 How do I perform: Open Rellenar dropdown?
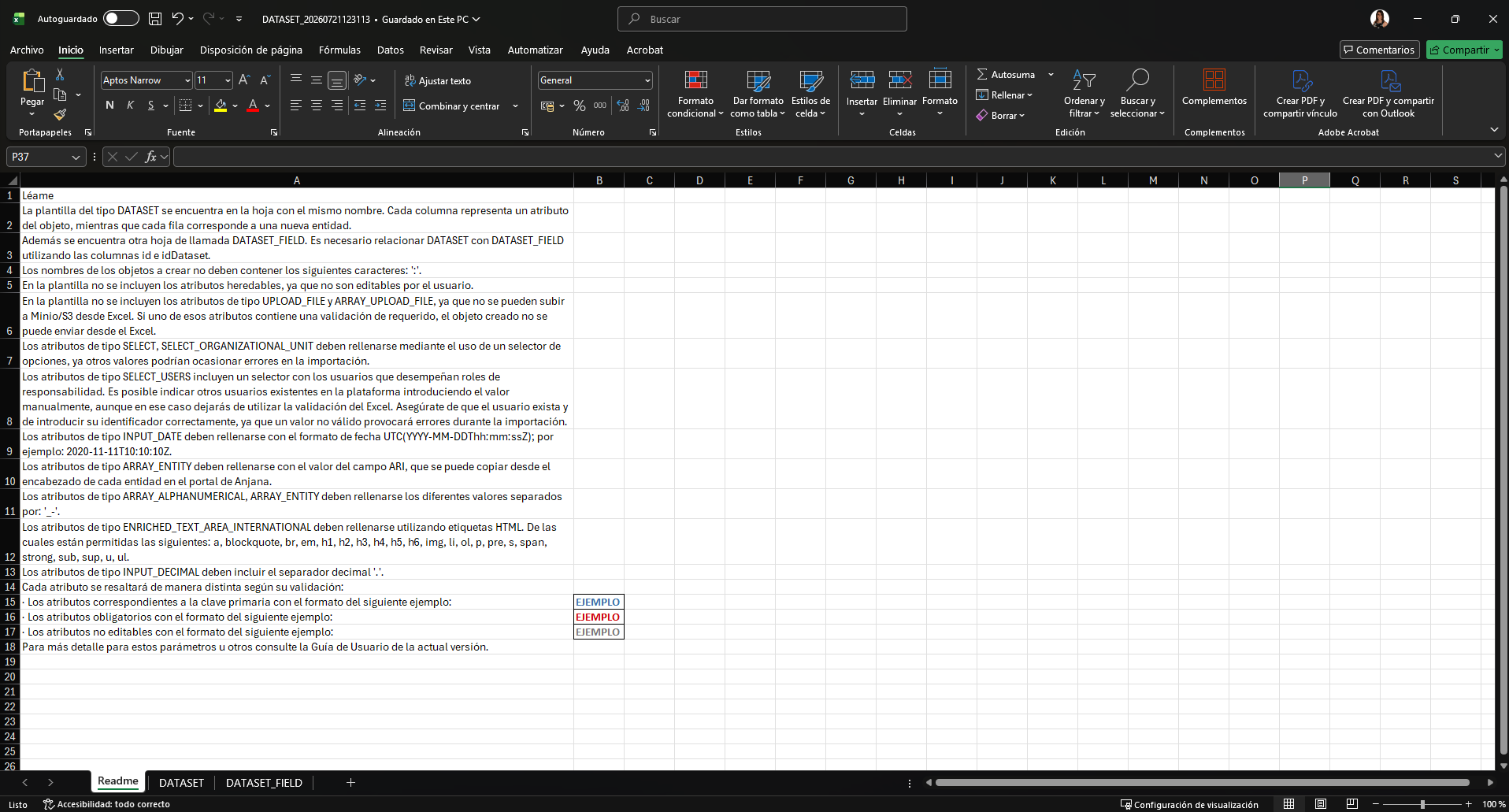tap(1004, 95)
